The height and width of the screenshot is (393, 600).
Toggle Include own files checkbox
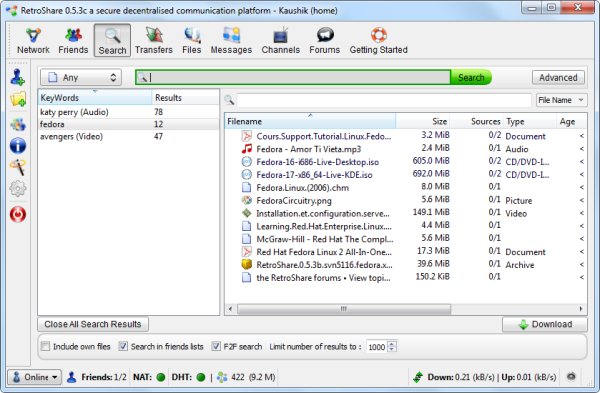(x=45, y=346)
